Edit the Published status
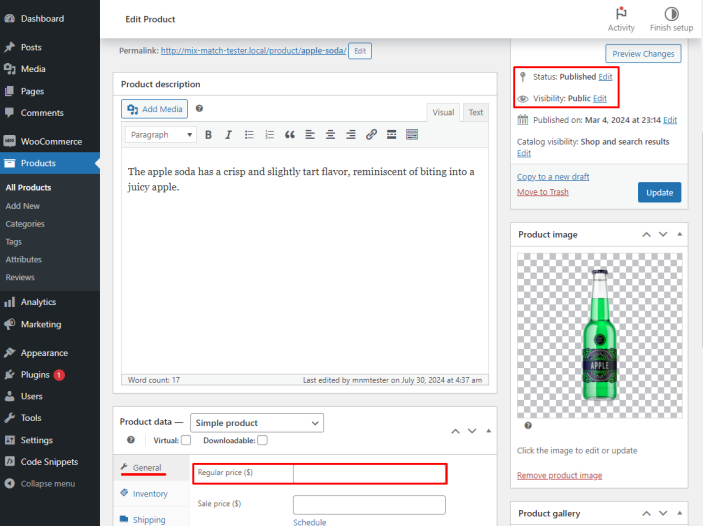This screenshot has width=703, height=526. [x=605, y=77]
